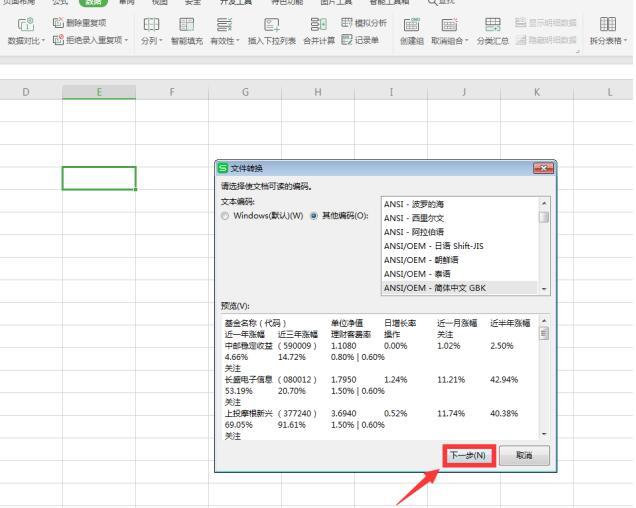Click the 分列 text-to-columns icon
Viewport: 636px width, 508px height.
tap(151, 25)
